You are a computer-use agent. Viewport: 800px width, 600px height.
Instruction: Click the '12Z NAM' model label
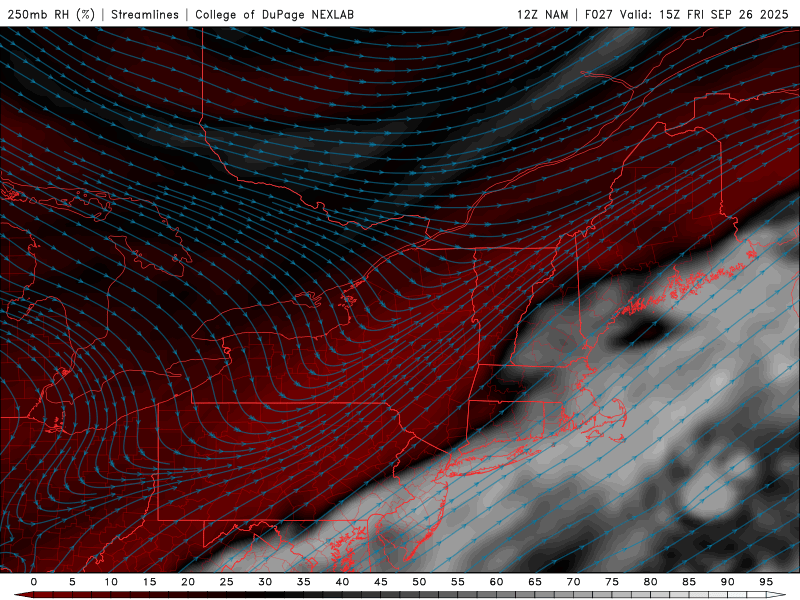click(542, 14)
